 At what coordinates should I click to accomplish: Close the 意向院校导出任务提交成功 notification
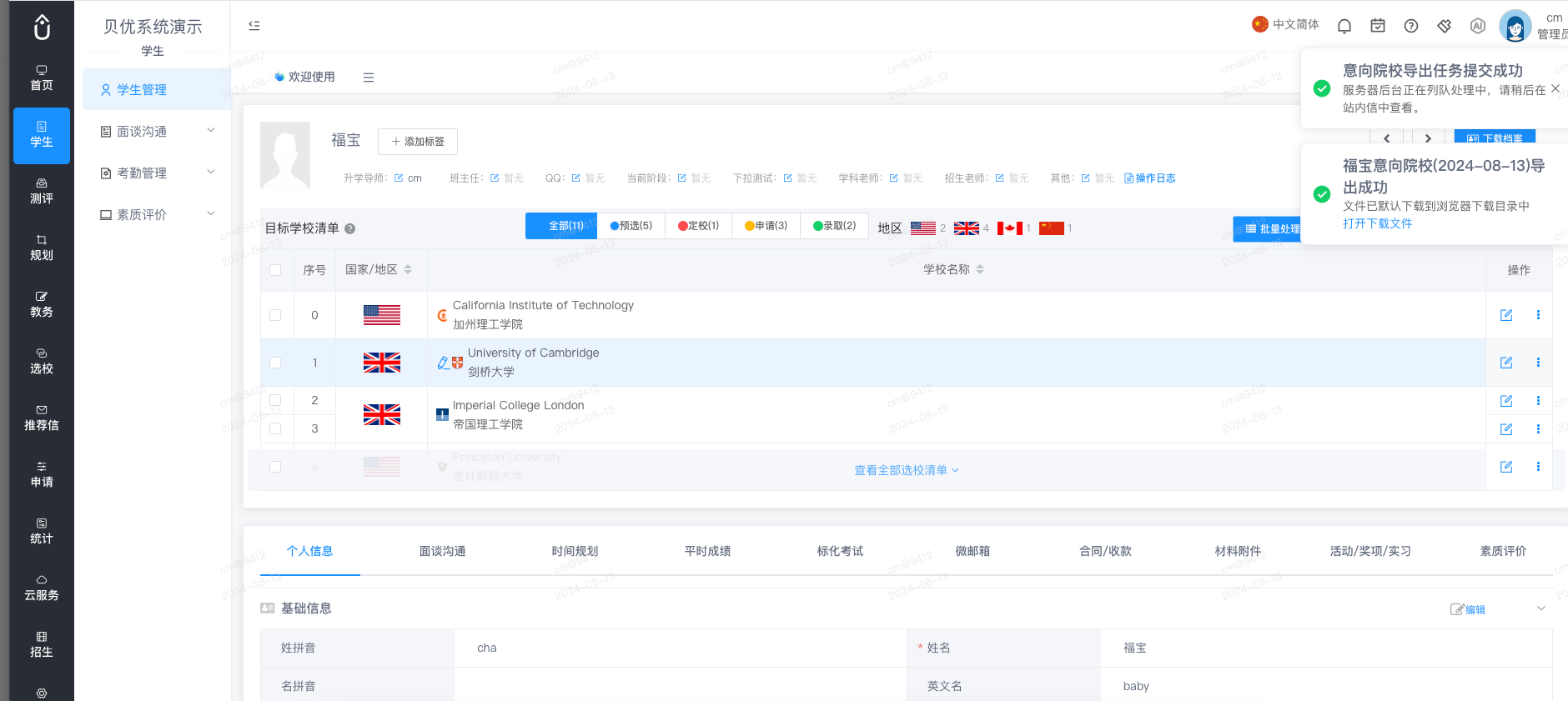pyautogui.click(x=1555, y=88)
